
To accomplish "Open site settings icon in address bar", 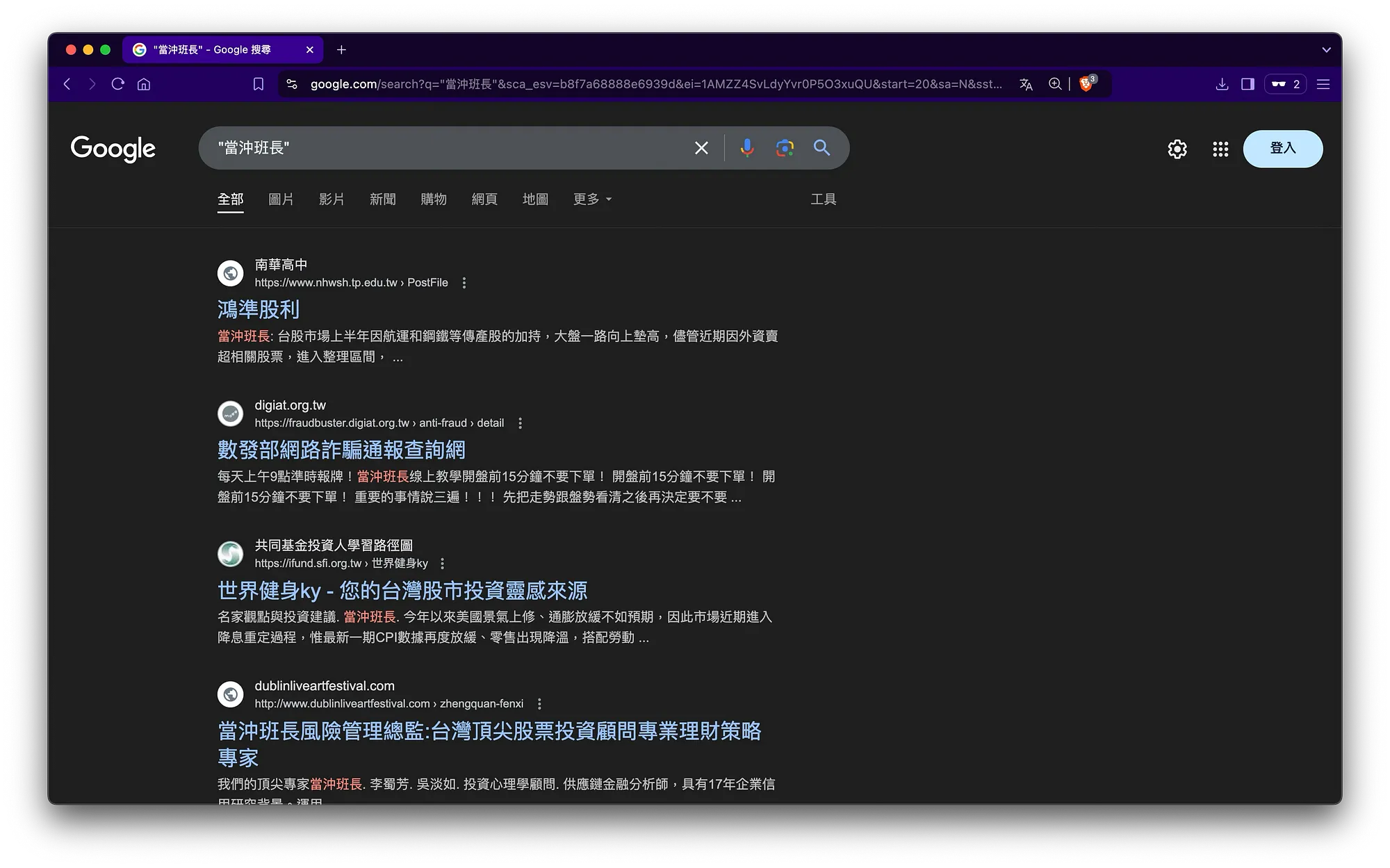I will pyautogui.click(x=292, y=84).
